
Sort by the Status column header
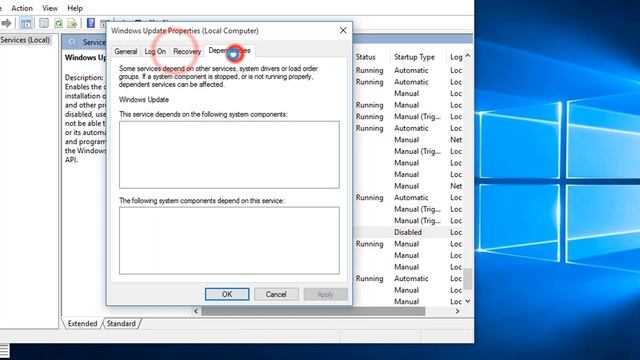point(365,57)
